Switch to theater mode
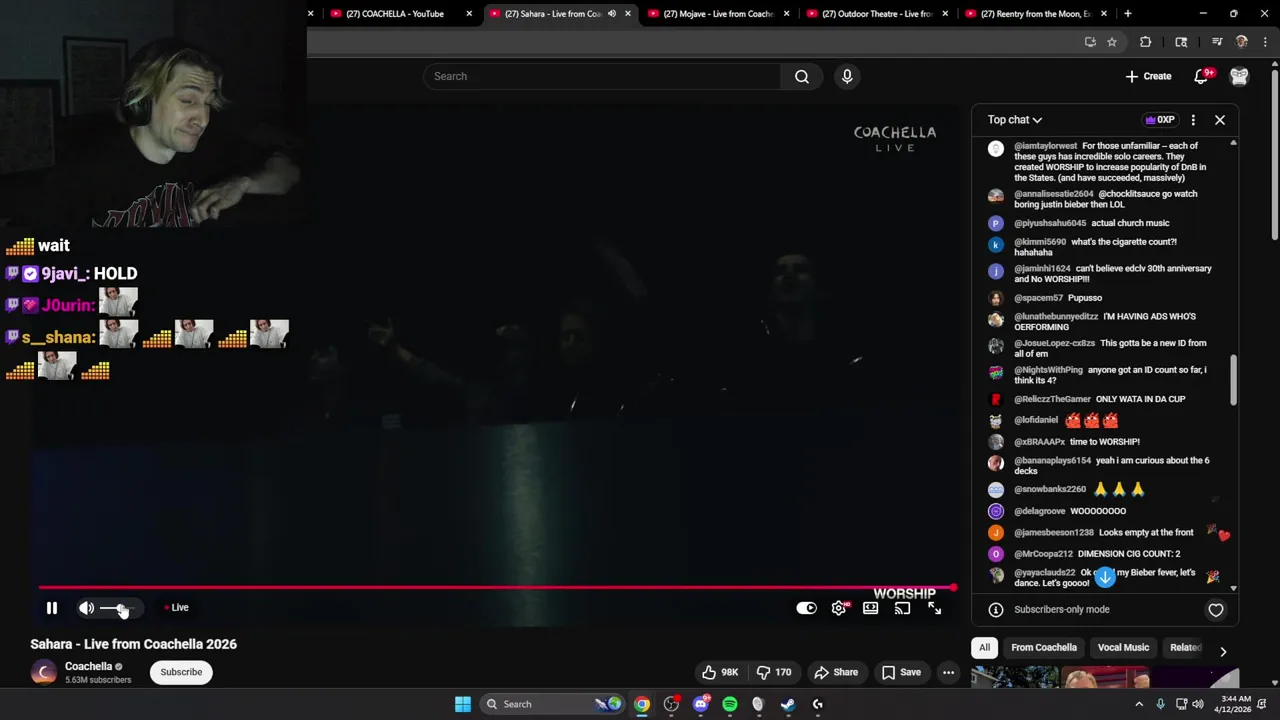The width and height of the screenshot is (1280, 720). pyautogui.click(x=871, y=608)
